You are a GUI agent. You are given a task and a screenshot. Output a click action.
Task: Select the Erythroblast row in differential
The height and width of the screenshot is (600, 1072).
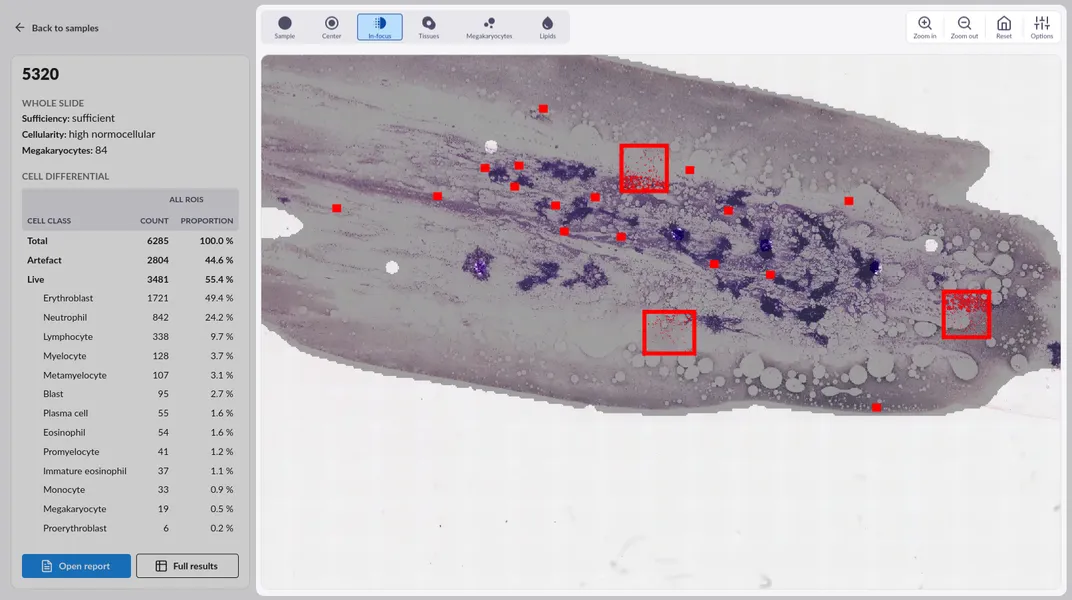coord(130,298)
